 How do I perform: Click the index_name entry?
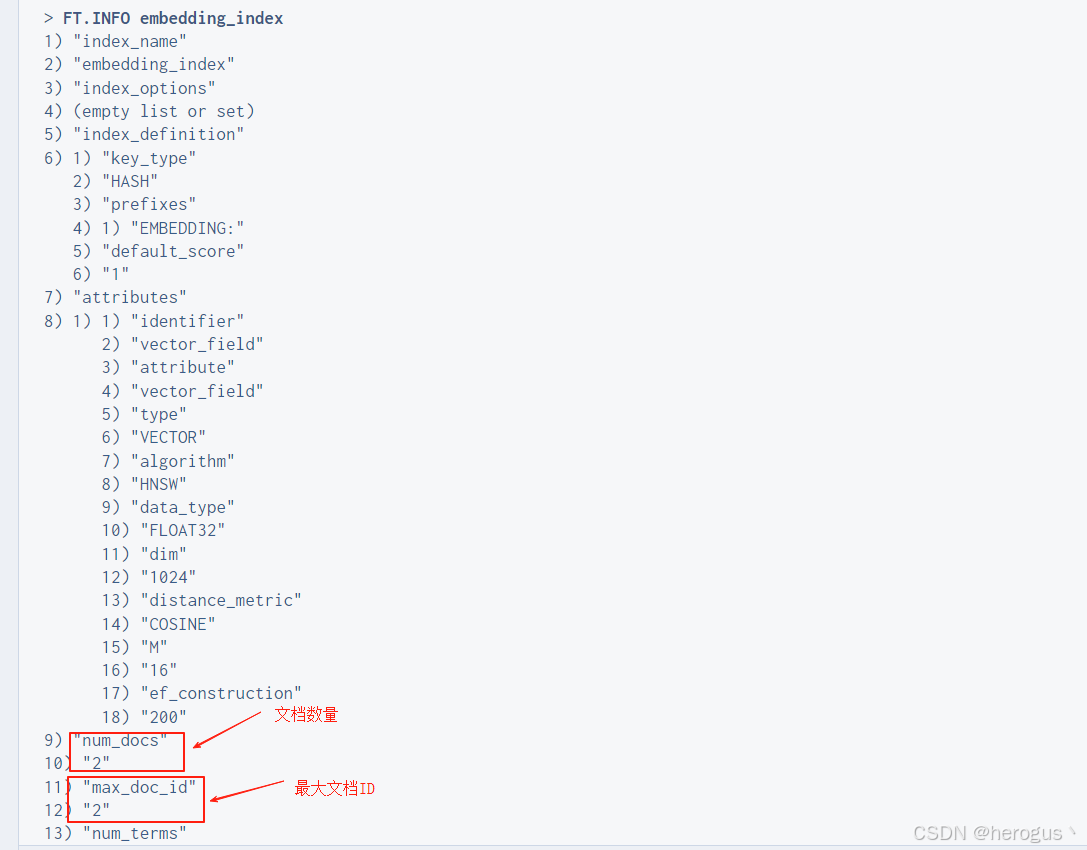tap(130, 41)
